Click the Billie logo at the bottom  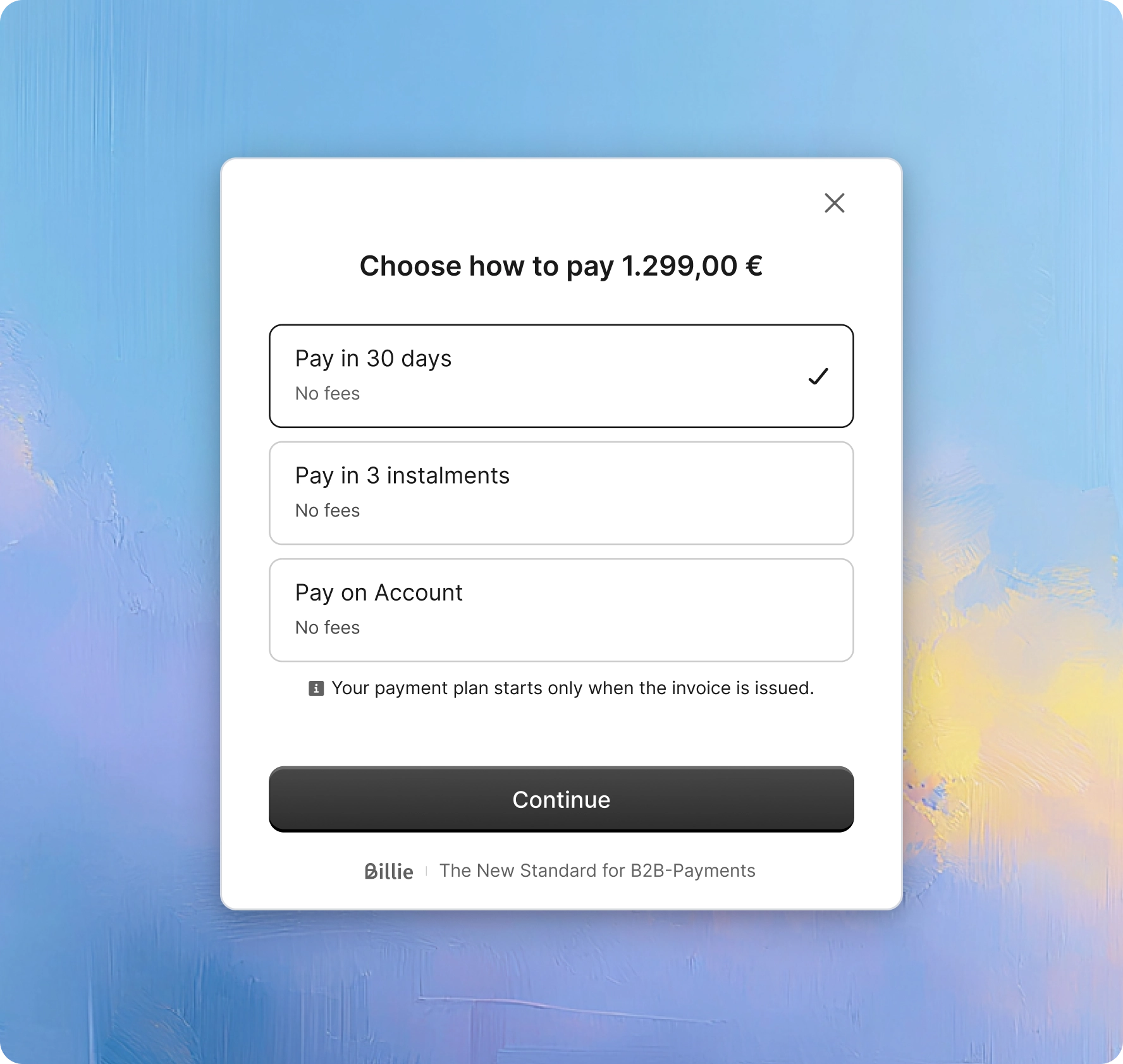(389, 871)
